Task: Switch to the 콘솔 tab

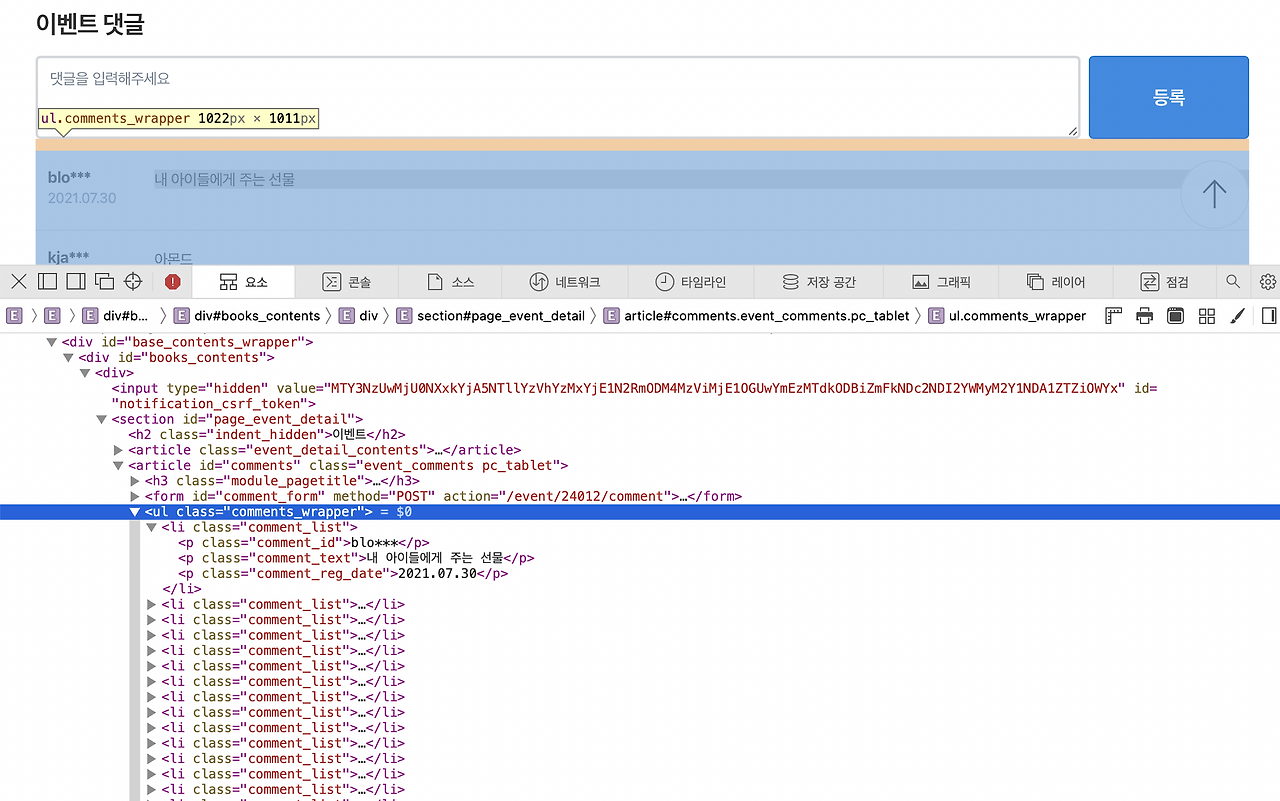Action: 347,282
